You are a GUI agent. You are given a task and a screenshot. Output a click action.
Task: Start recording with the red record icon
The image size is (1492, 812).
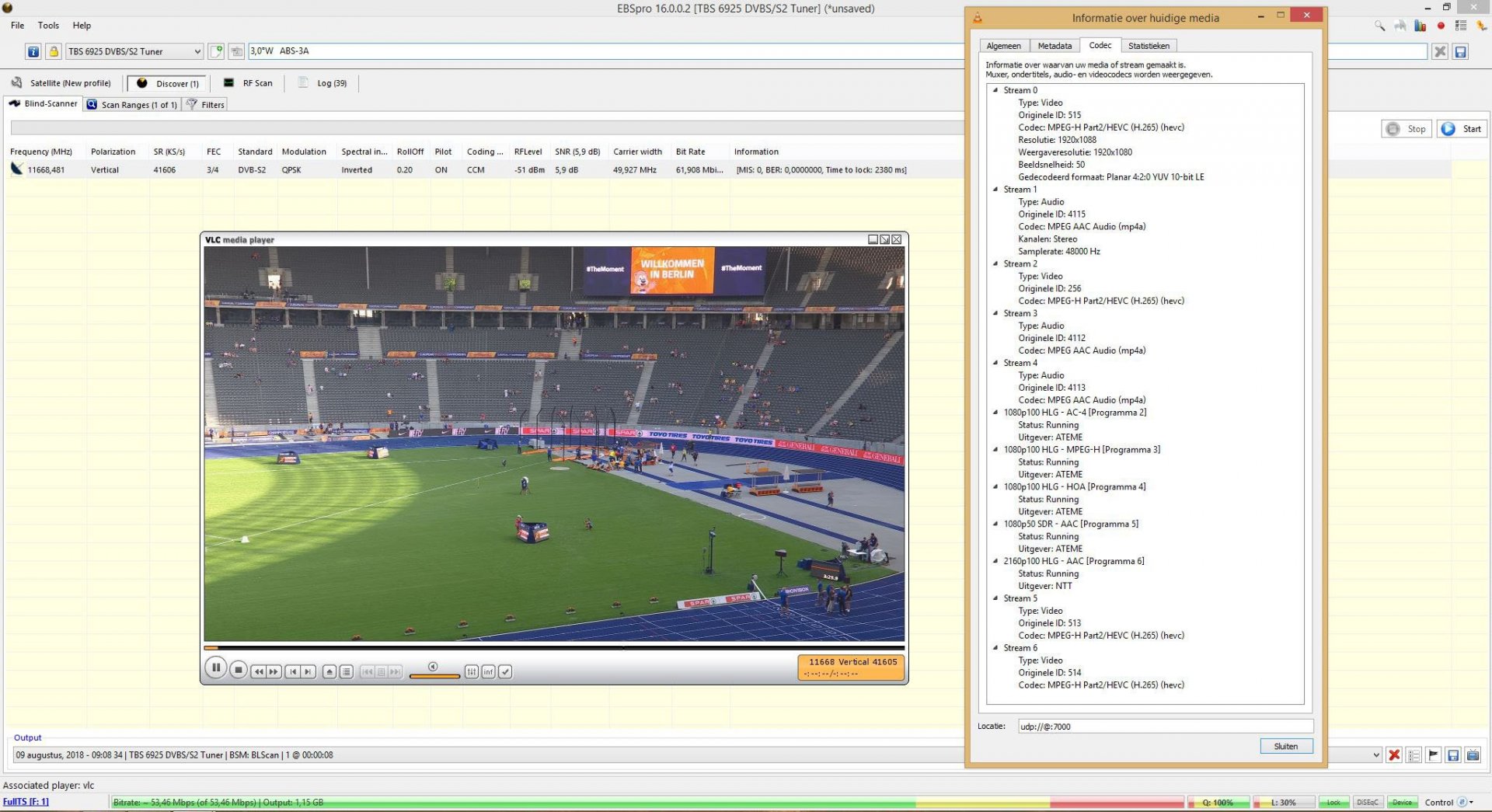click(x=1441, y=26)
